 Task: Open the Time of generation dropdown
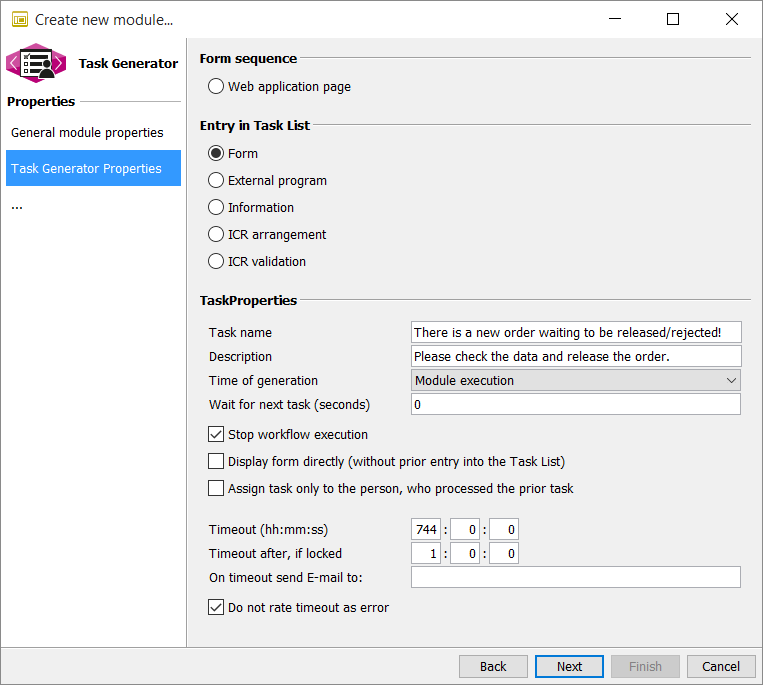(x=575, y=381)
